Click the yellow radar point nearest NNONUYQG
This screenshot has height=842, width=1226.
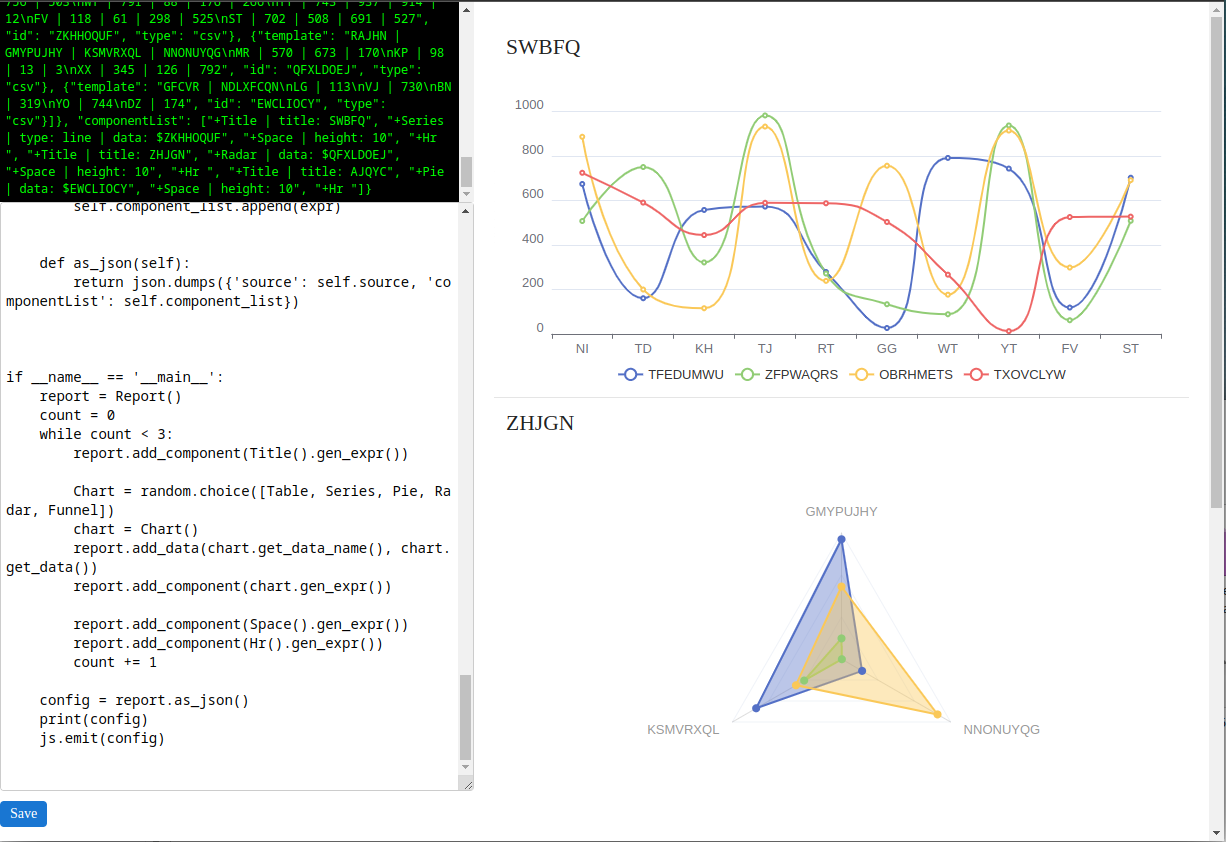point(937,714)
